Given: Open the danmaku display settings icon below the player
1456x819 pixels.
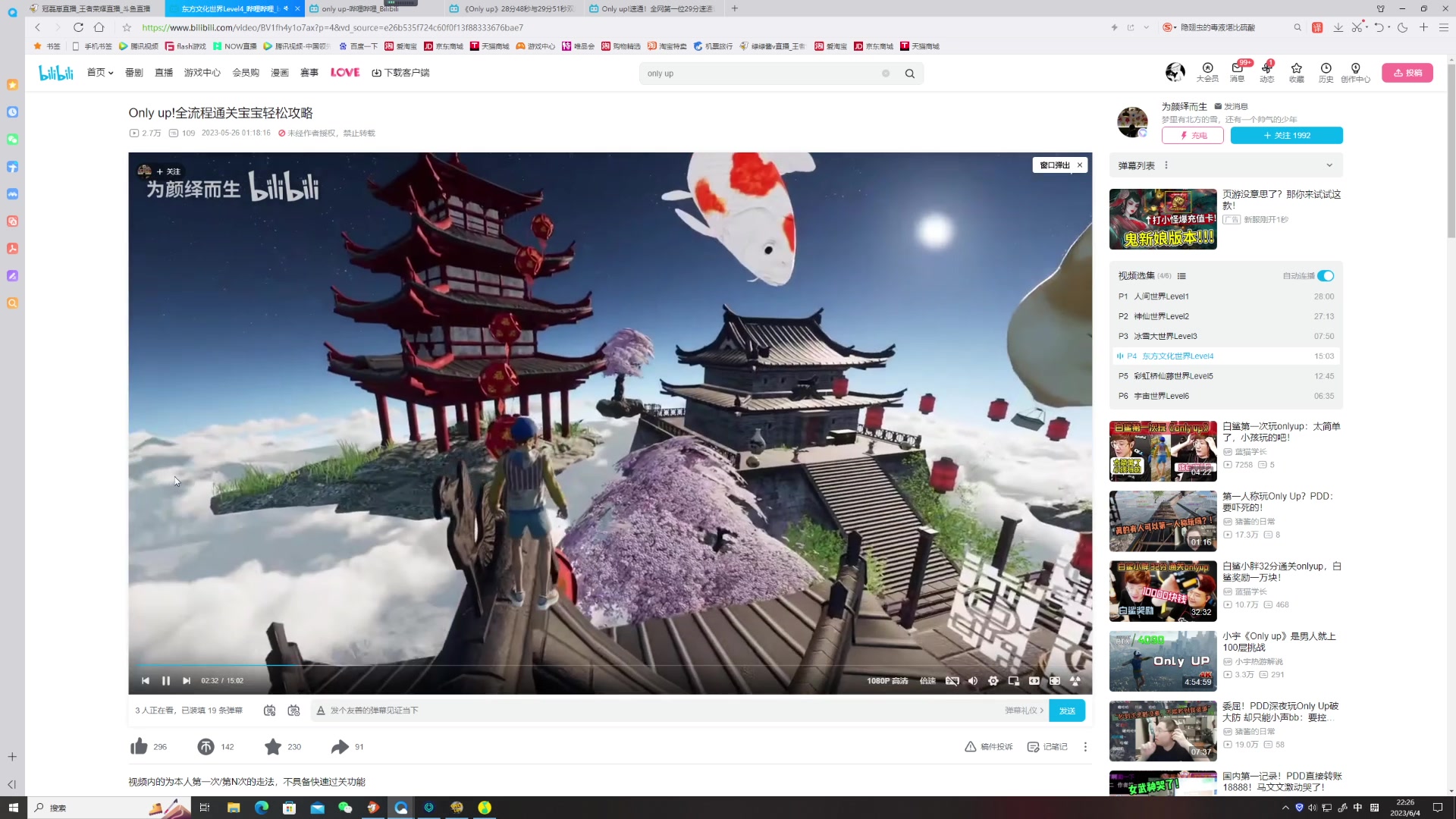Looking at the screenshot, I should pyautogui.click(x=294, y=711).
